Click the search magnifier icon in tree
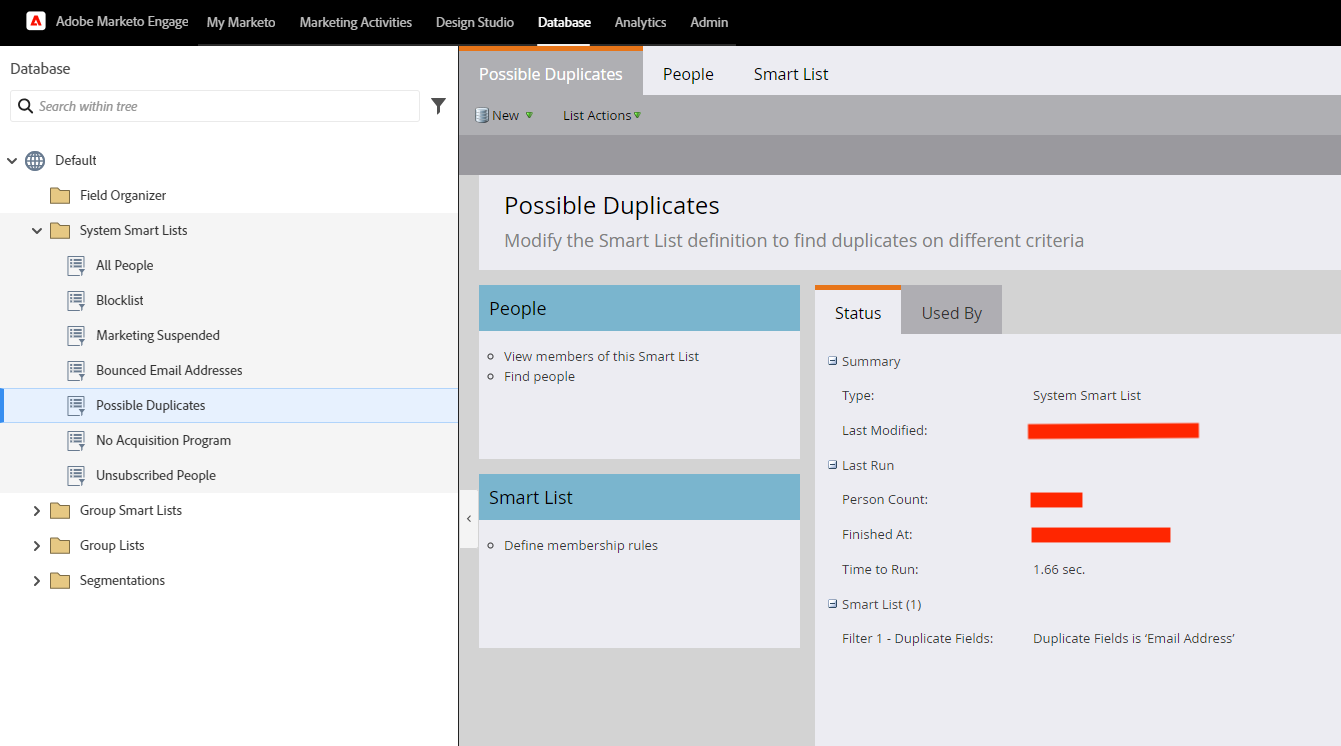1341x746 pixels. click(x=26, y=106)
